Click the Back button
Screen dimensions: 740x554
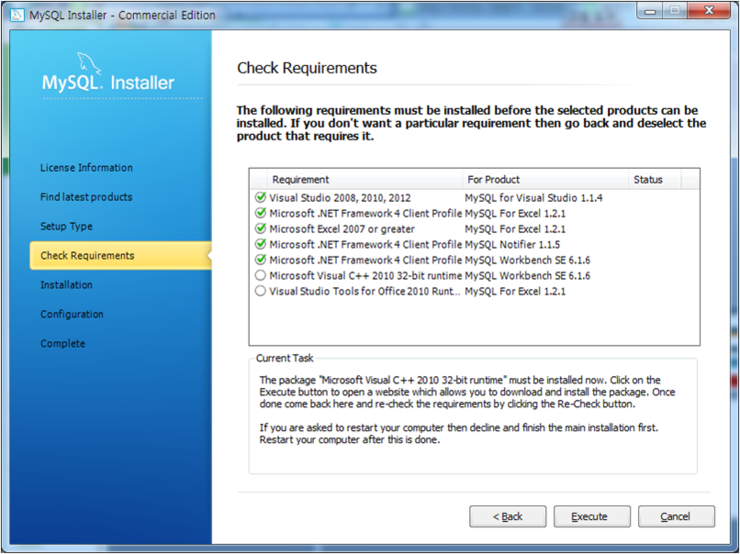tap(507, 516)
